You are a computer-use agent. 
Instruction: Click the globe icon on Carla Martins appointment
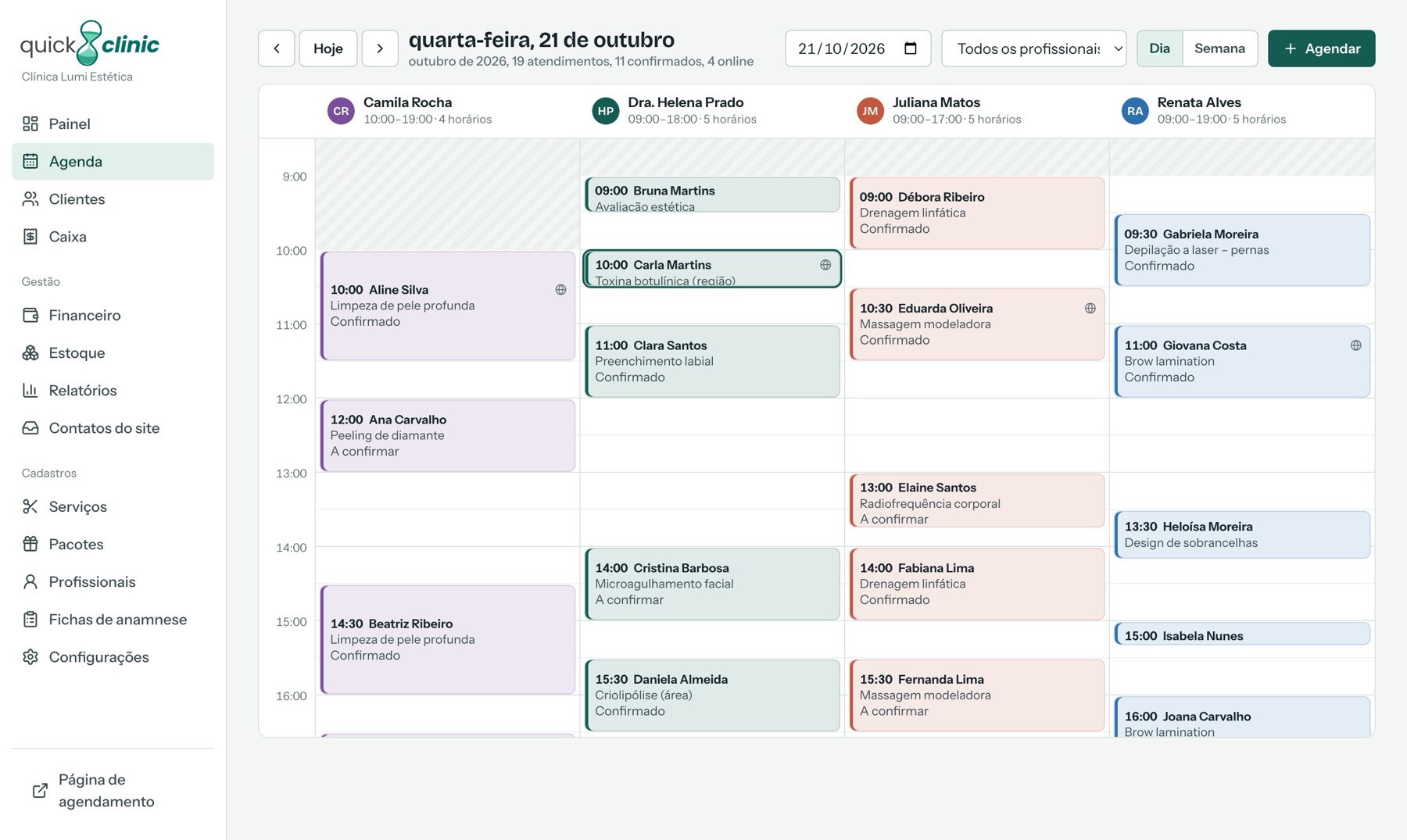pyautogui.click(x=825, y=265)
